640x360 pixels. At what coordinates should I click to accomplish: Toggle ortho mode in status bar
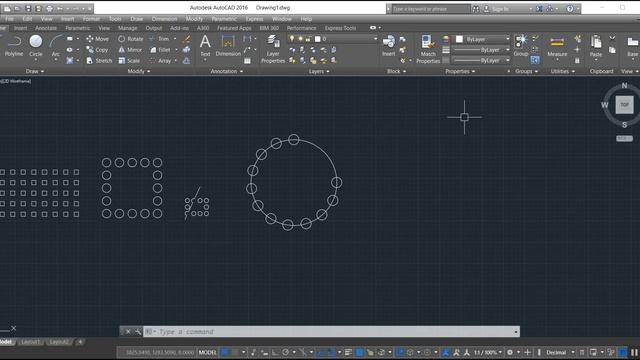tap(275, 352)
